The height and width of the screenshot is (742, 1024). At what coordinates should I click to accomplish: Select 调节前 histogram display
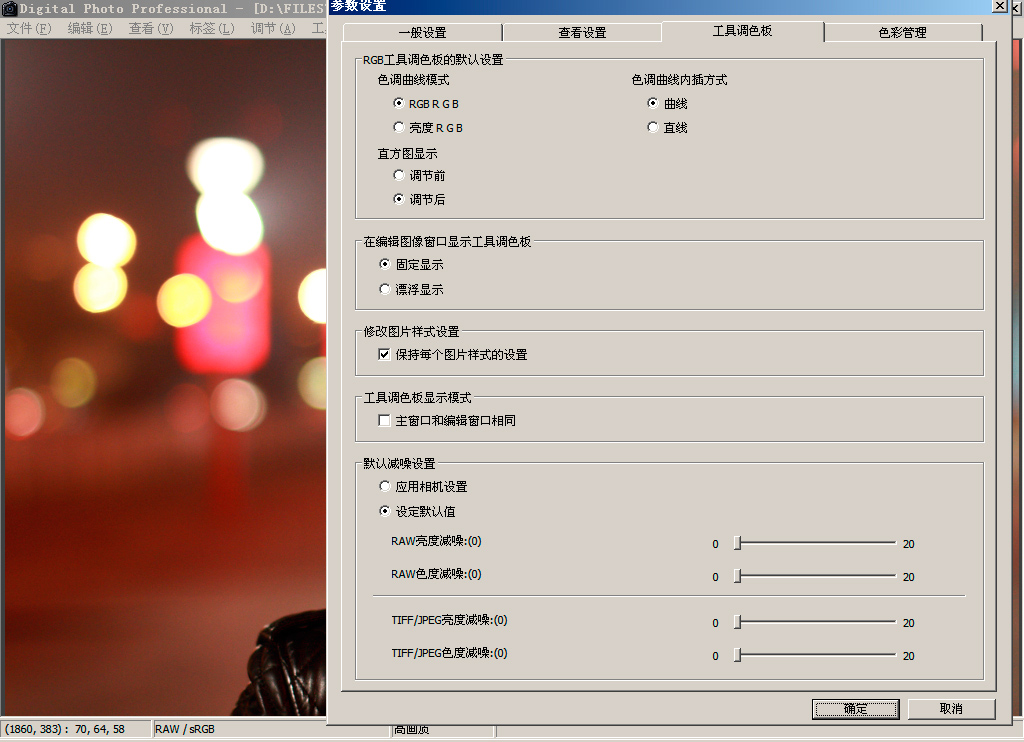click(x=399, y=175)
